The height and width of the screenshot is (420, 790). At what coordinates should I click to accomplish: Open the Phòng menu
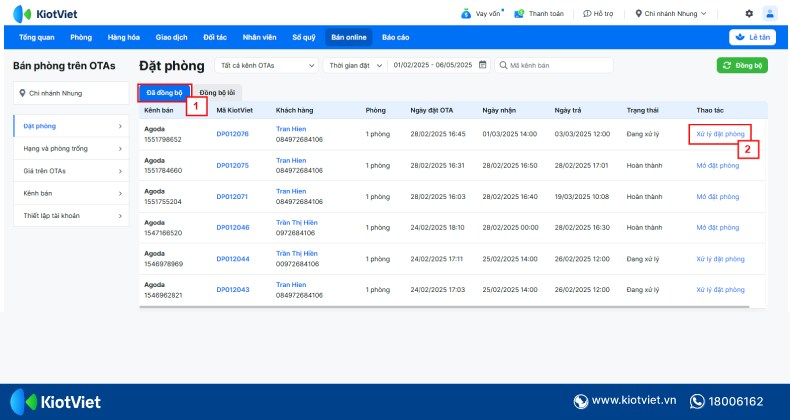click(81, 37)
